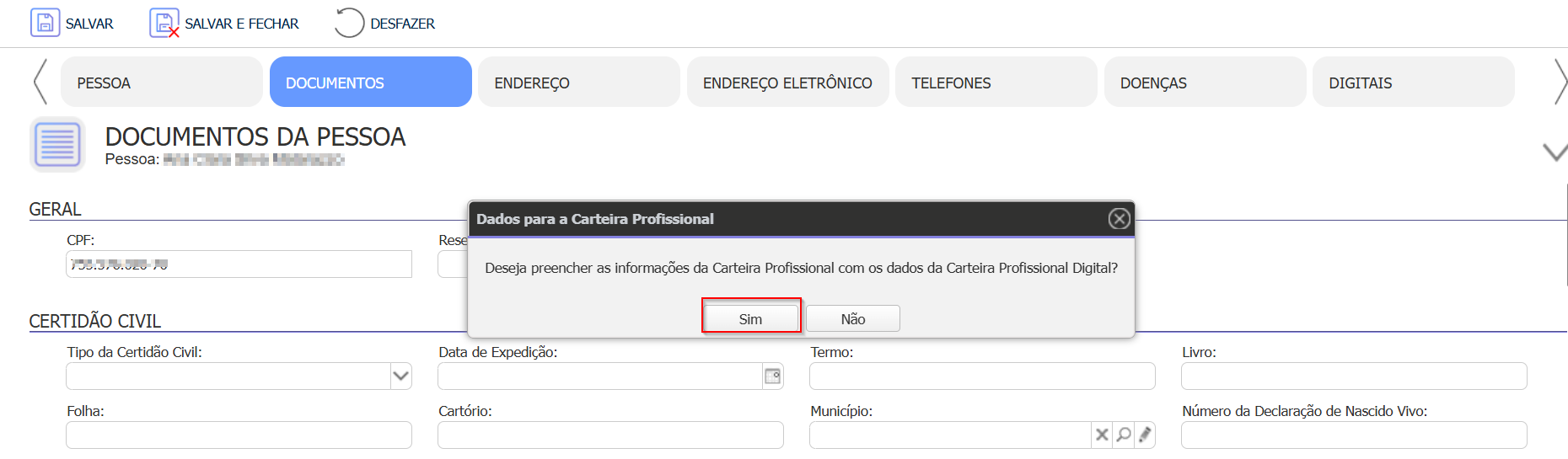Decline with the Não button

pyautogui.click(x=852, y=319)
